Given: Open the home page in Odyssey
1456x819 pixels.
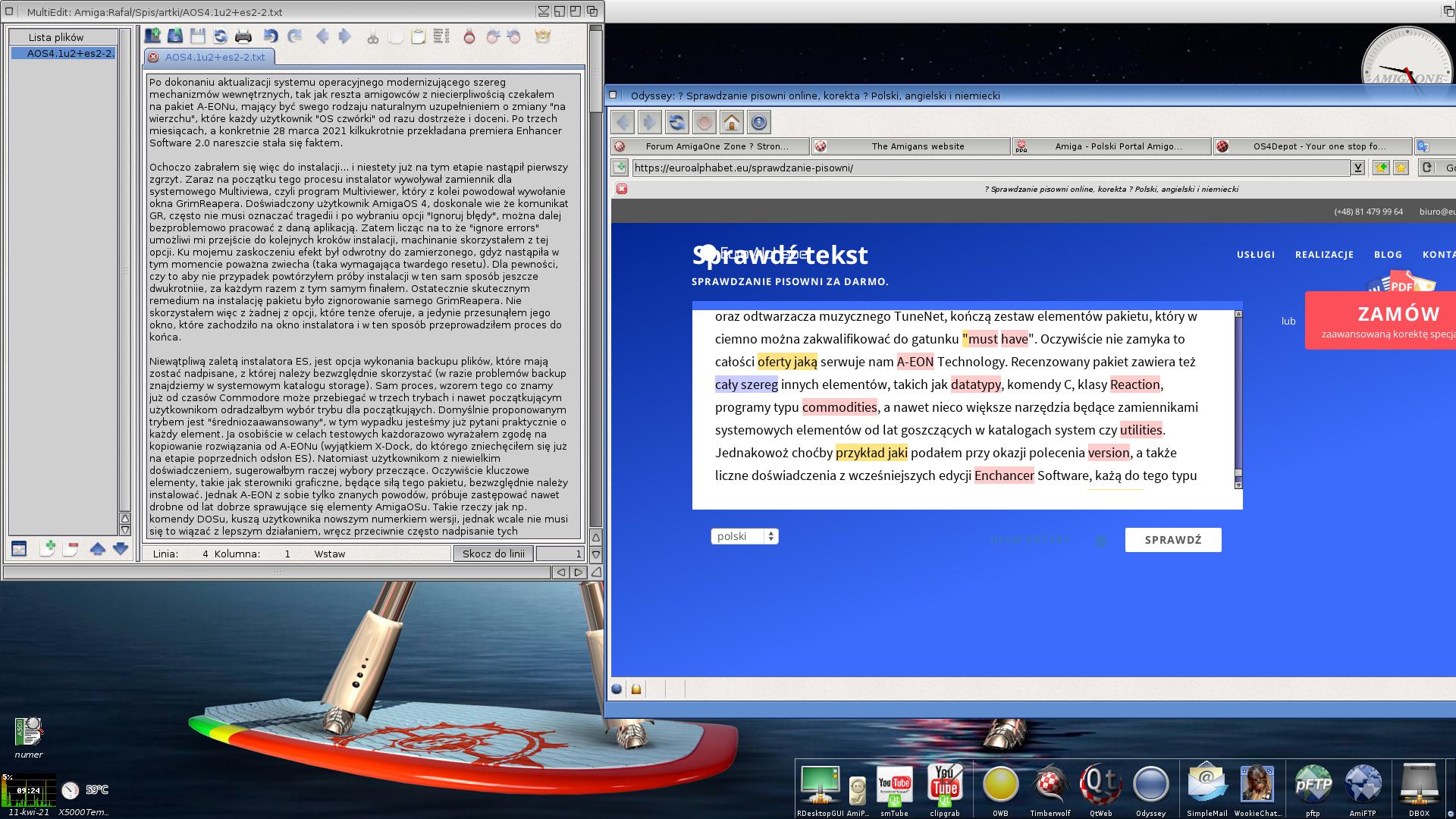Looking at the screenshot, I should pyautogui.click(x=731, y=122).
